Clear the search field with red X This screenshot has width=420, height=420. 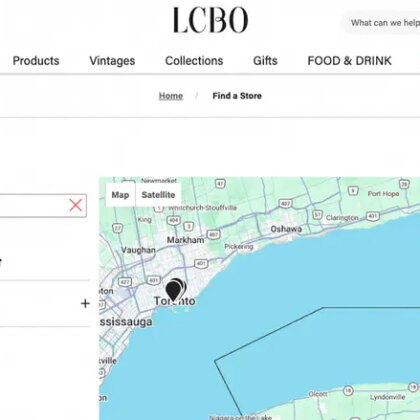pyautogui.click(x=76, y=206)
